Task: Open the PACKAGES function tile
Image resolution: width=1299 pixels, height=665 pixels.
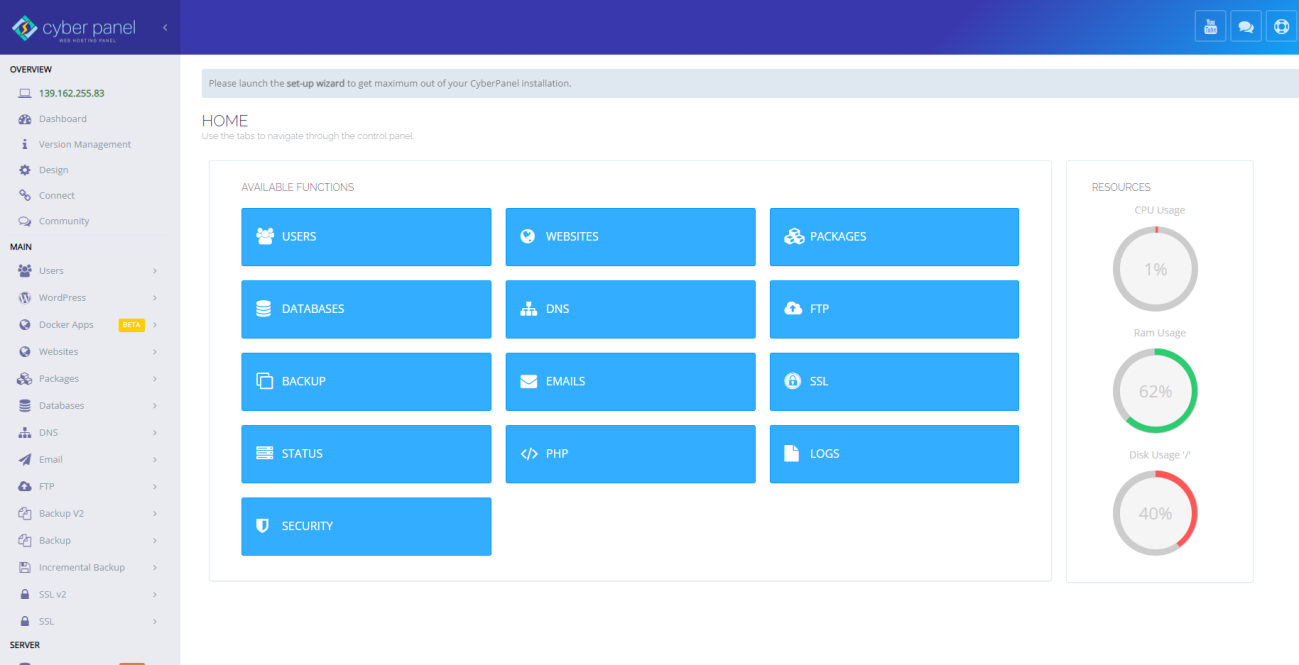Action: (x=894, y=237)
